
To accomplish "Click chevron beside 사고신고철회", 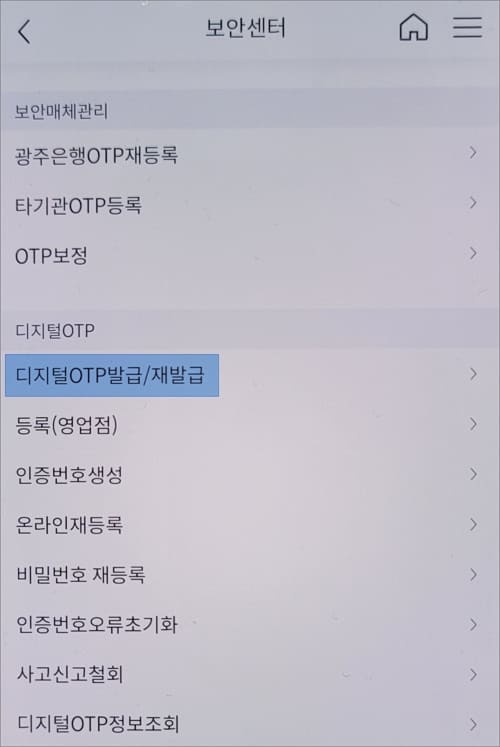I will click(473, 674).
